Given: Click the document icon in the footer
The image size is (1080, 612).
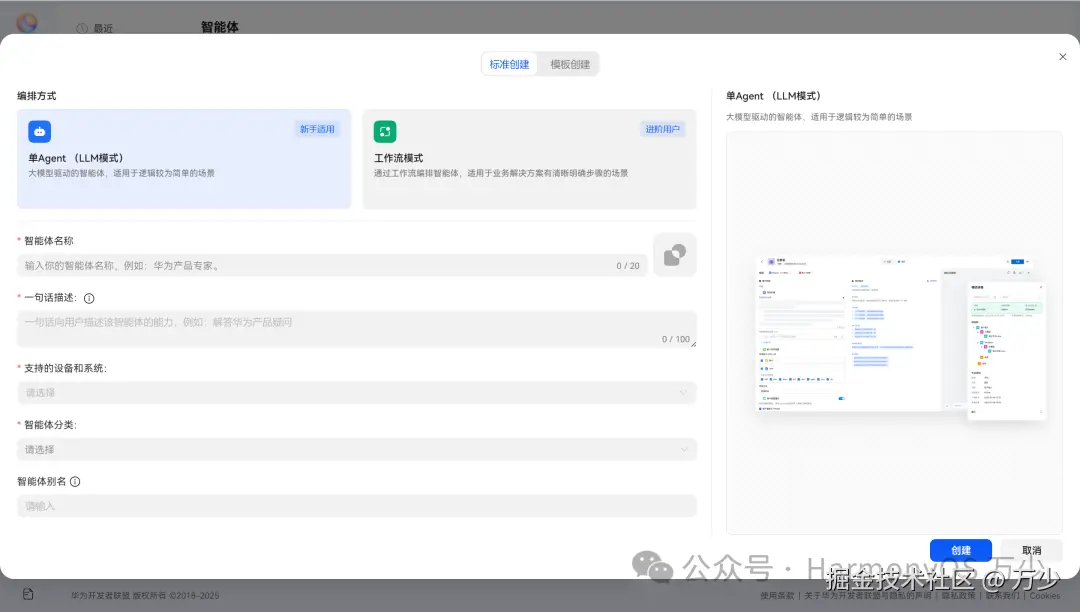Looking at the screenshot, I should click(28, 594).
